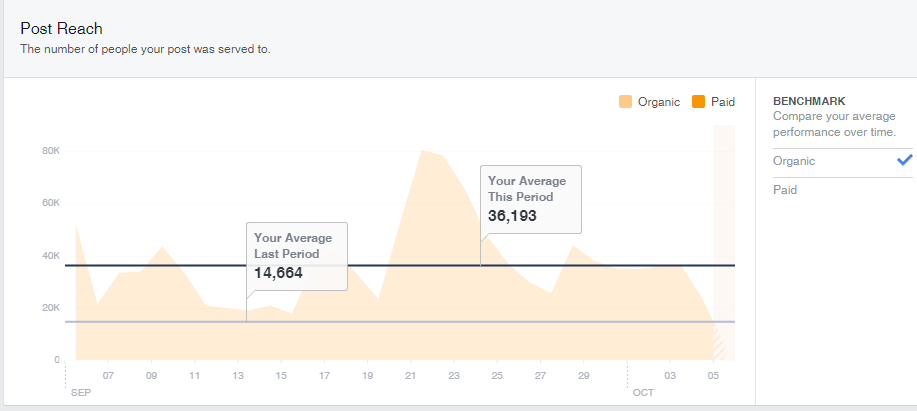Click the BENCHMARK heading
Image resolution: width=917 pixels, height=411 pixels.
click(809, 102)
